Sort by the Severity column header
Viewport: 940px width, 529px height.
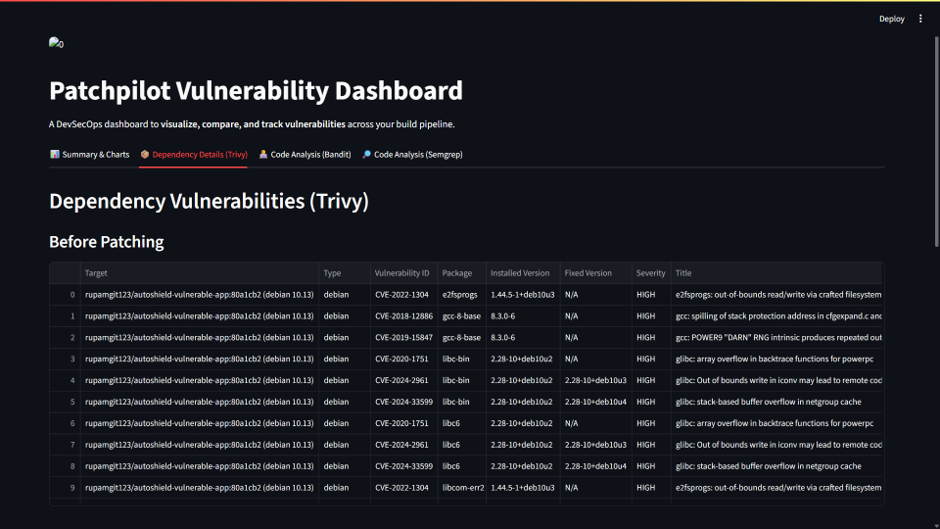point(651,273)
